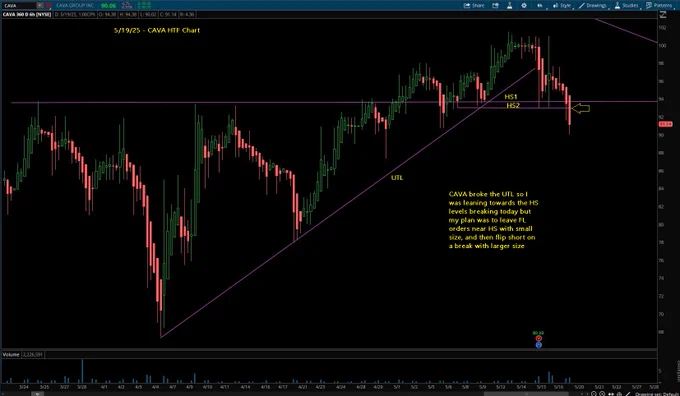Click the L: 90.02 low value

[148, 14]
